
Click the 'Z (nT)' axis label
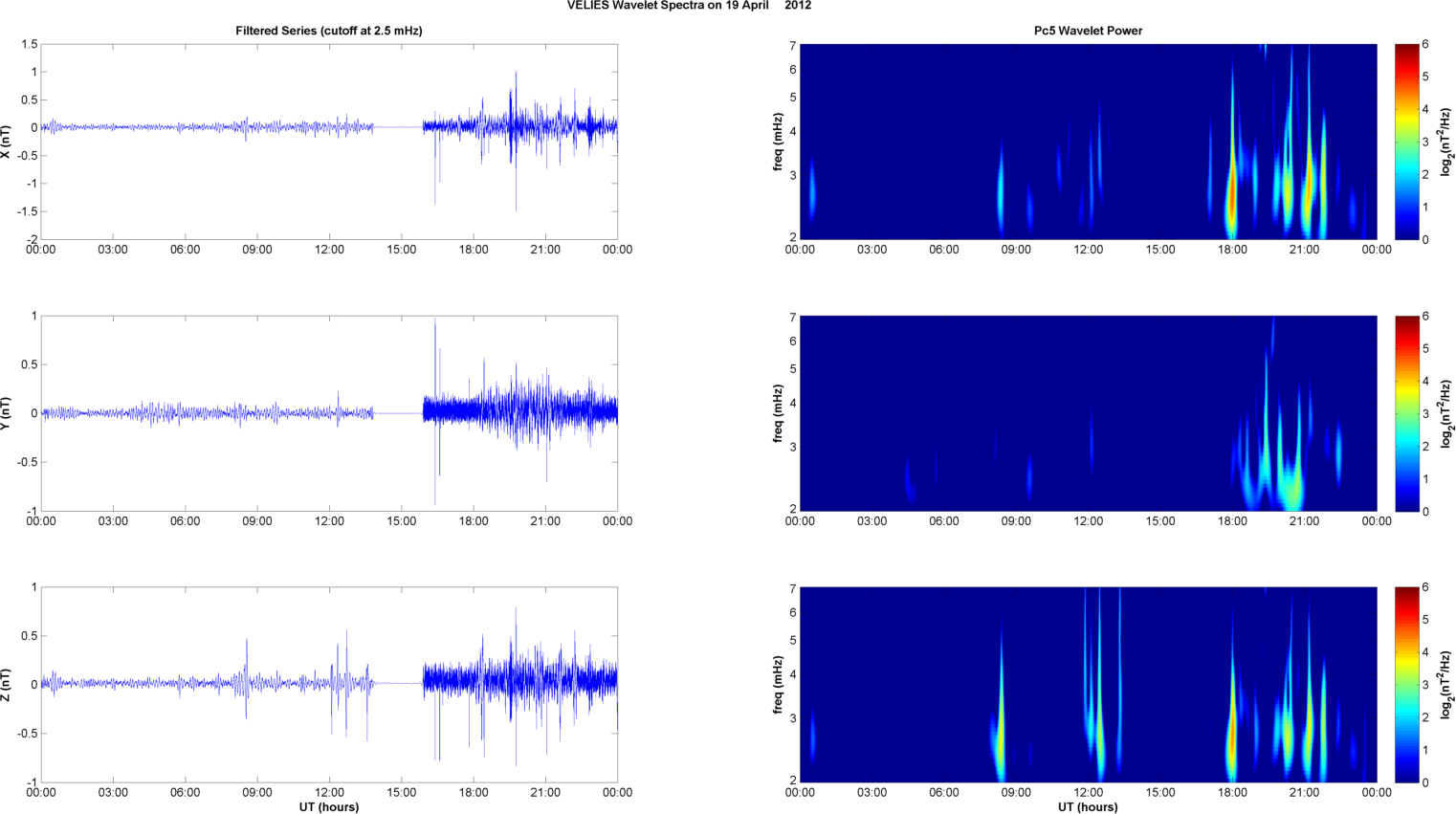pos(6,685)
